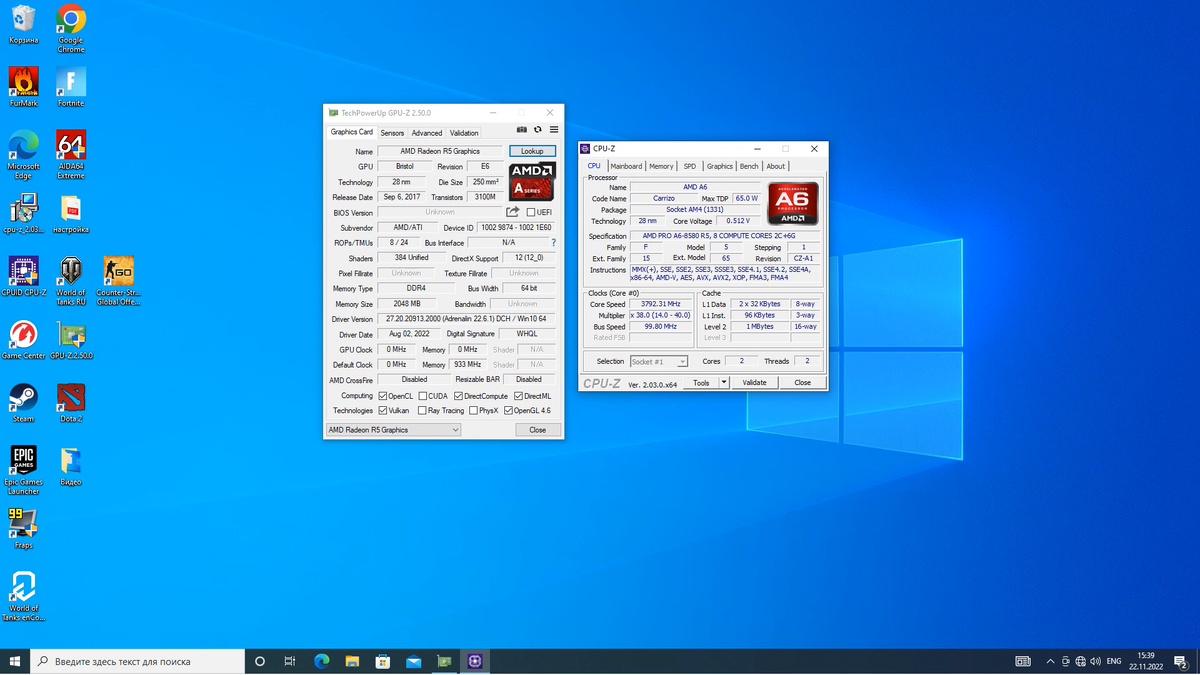
Task: Open the Memory tab in CPU-Z
Action: [x=661, y=166]
